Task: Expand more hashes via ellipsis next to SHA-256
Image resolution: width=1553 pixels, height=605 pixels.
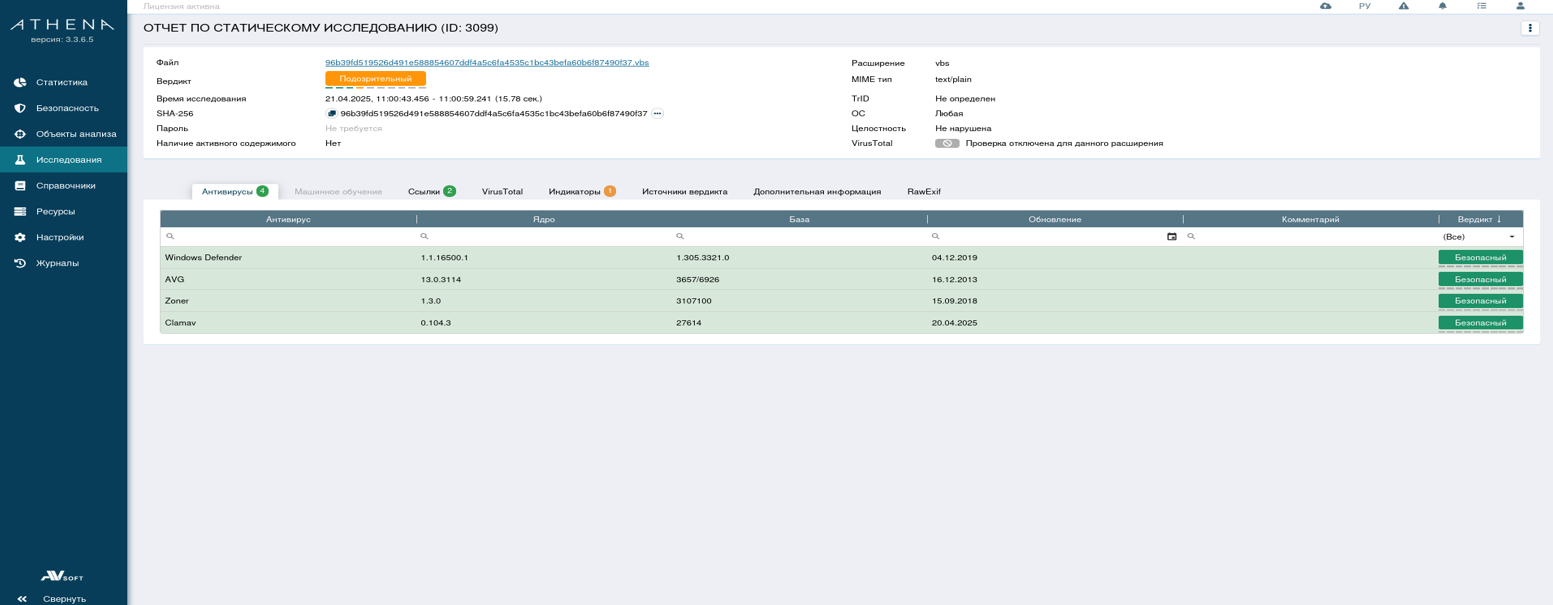Action: (x=657, y=114)
